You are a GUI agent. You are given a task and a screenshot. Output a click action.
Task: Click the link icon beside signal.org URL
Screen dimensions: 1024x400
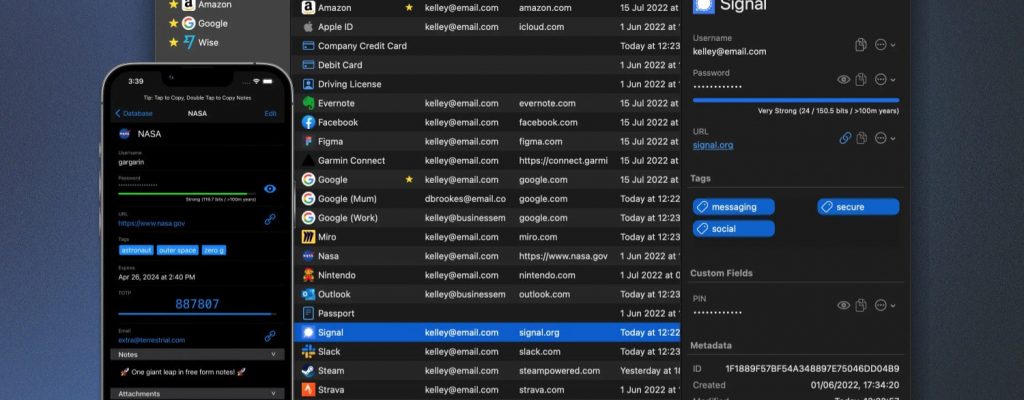tap(845, 138)
